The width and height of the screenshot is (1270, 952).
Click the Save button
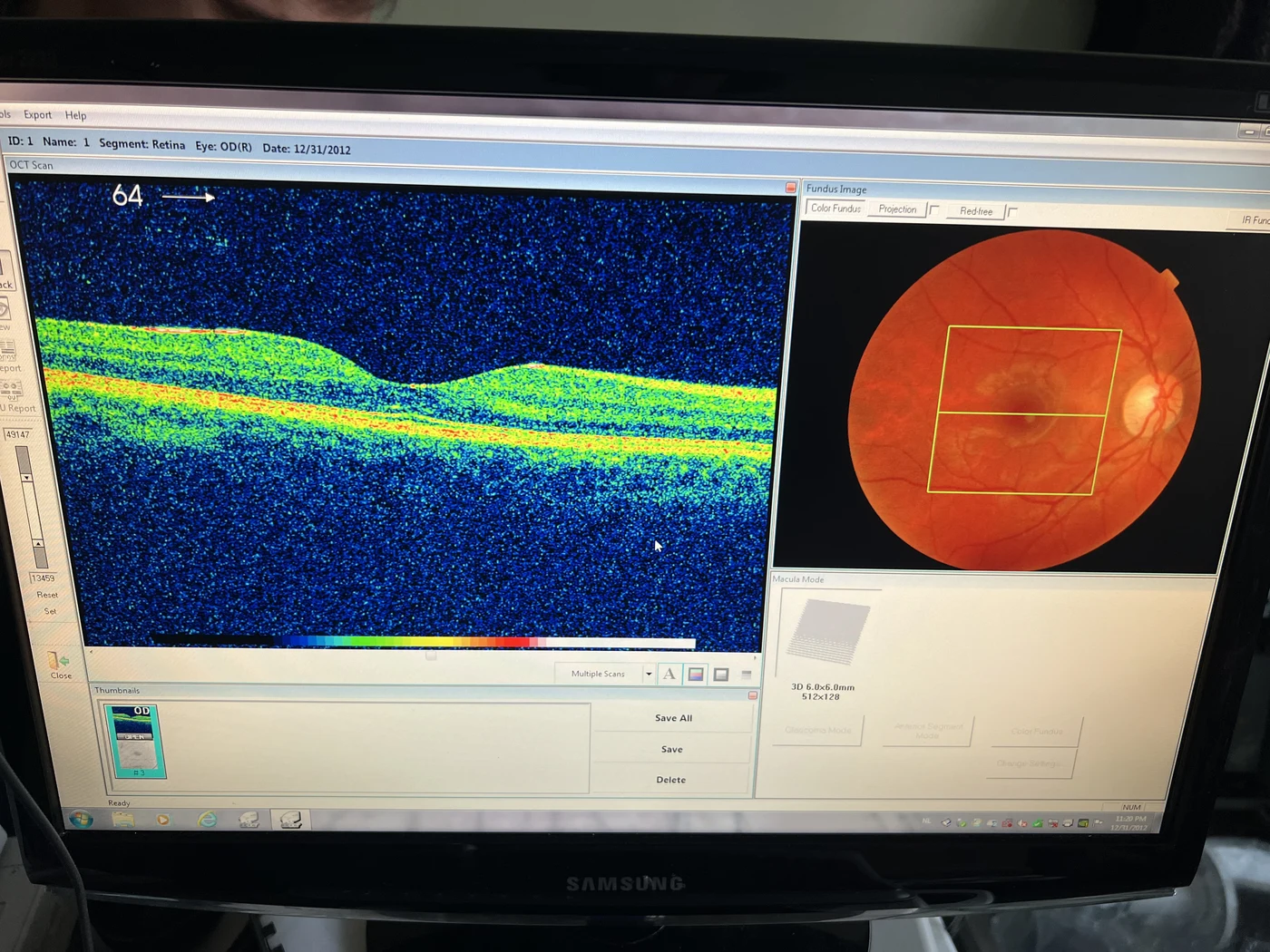(671, 749)
